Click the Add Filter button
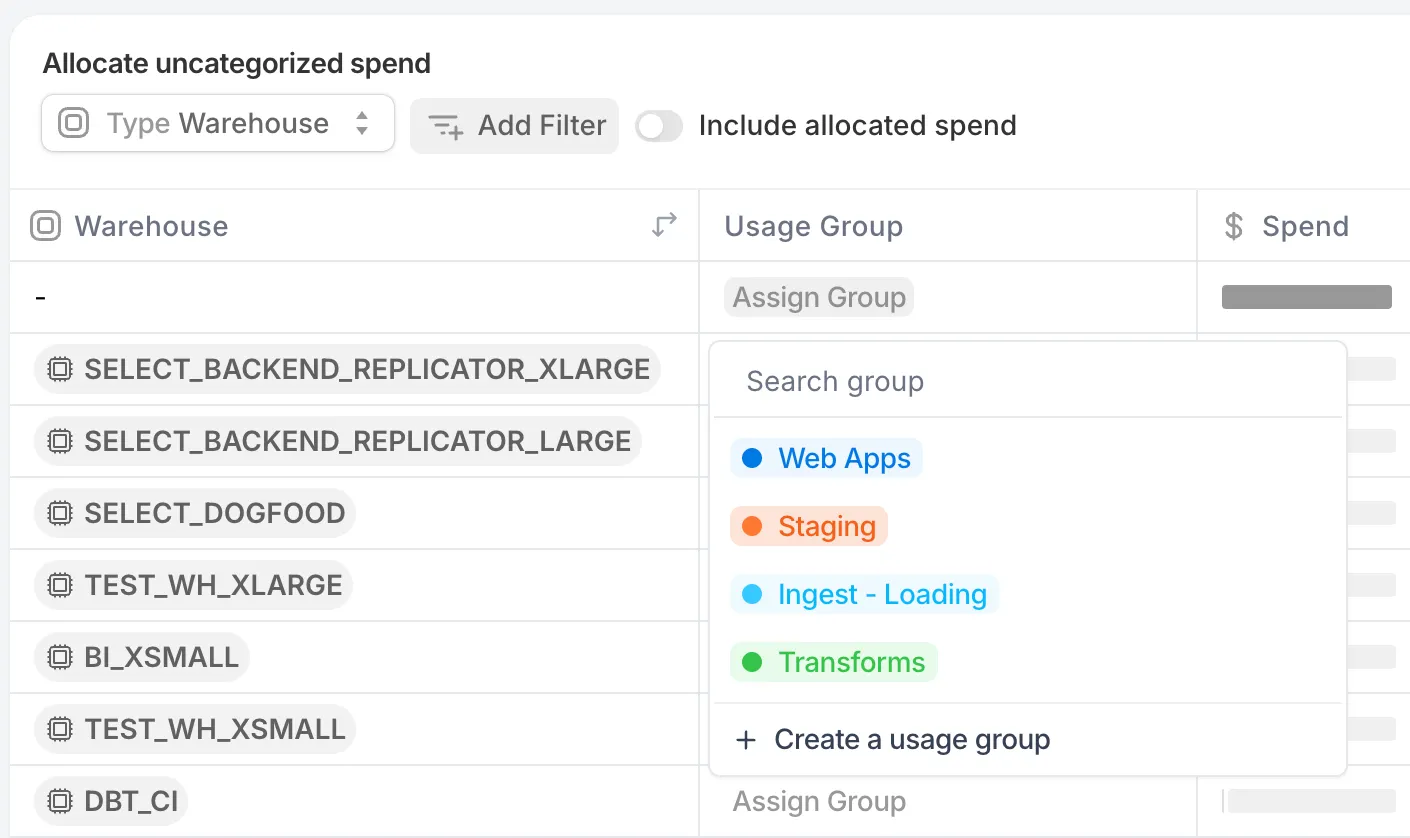 pos(515,126)
